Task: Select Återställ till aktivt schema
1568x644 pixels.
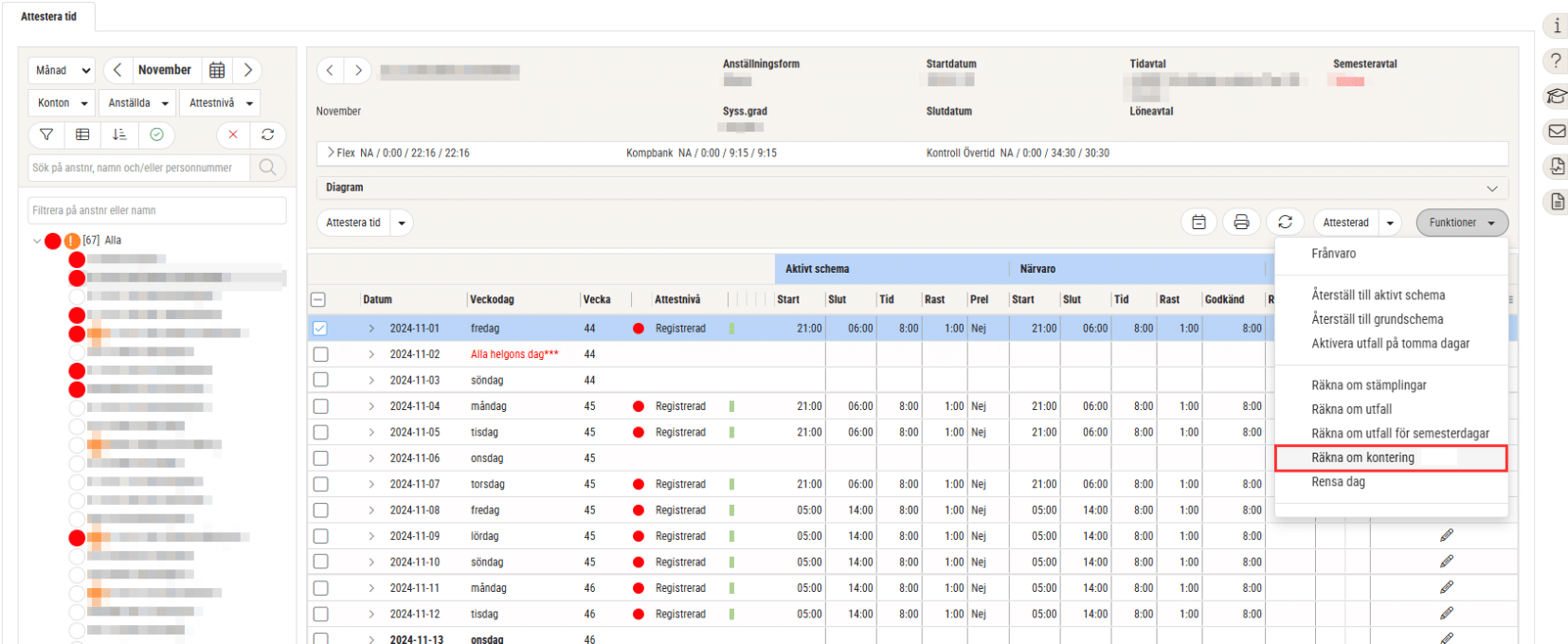Action: point(1379,295)
